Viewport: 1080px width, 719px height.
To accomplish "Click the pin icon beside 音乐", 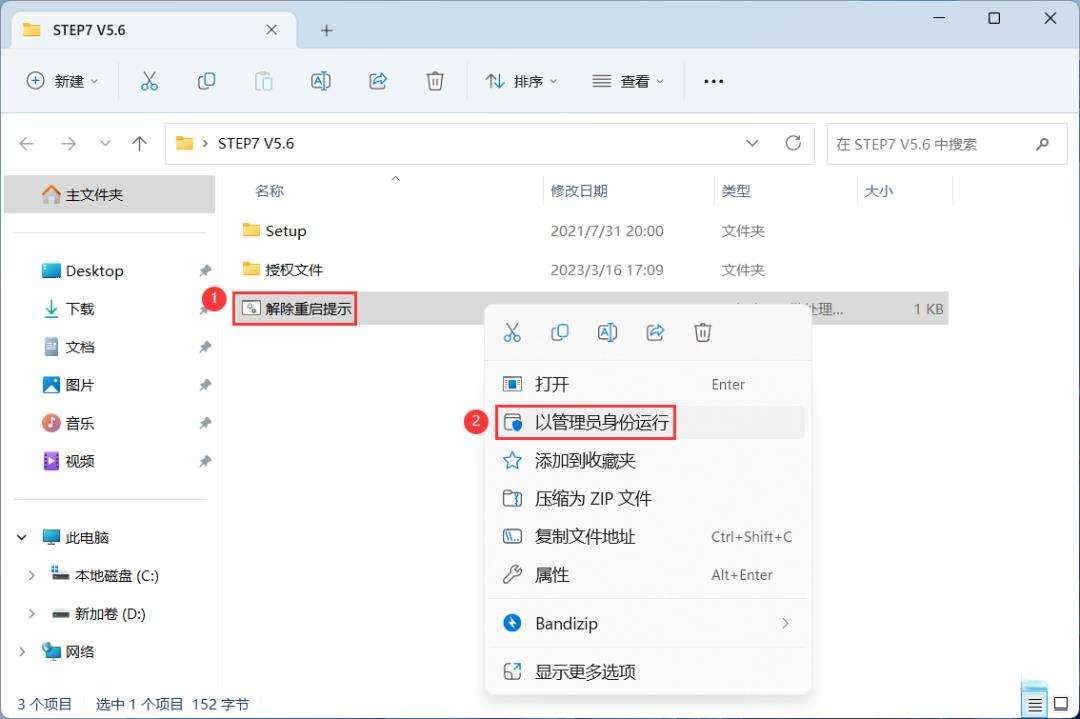I will point(205,423).
